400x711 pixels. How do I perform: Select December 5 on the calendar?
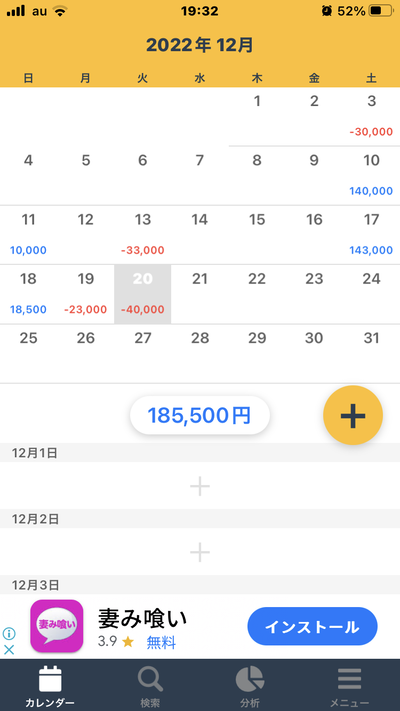[x=86, y=175]
